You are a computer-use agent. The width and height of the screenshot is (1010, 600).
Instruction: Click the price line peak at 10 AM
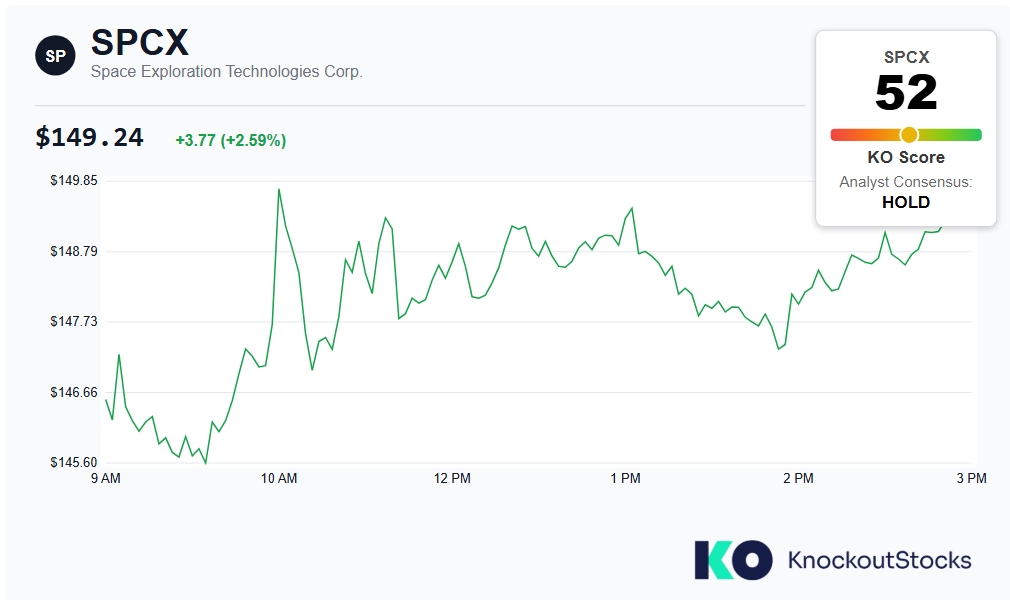(x=279, y=189)
